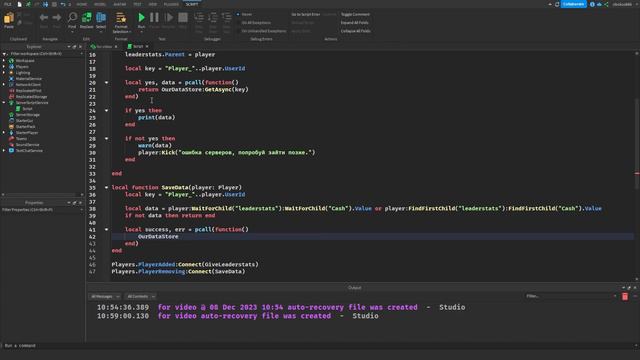
Task: Switch to the Script editor tab
Action: 138,47
